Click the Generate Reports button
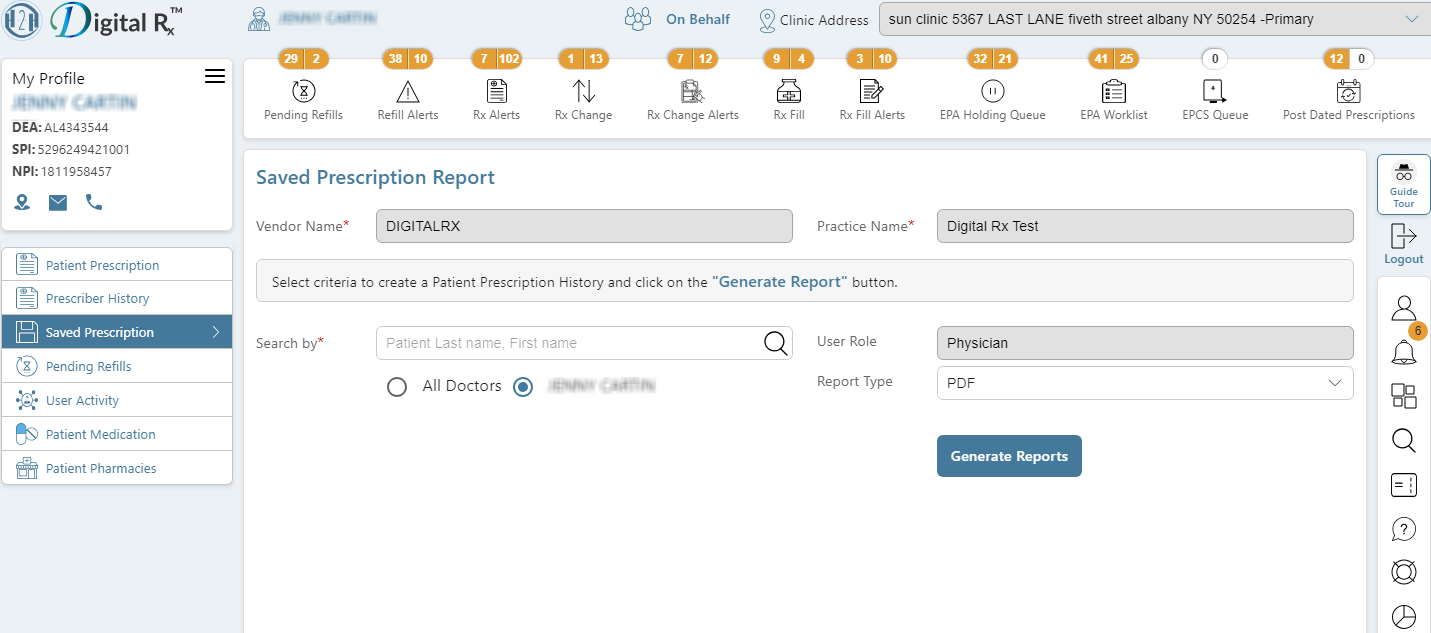1431x633 pixels. [x=1009, y=456]
